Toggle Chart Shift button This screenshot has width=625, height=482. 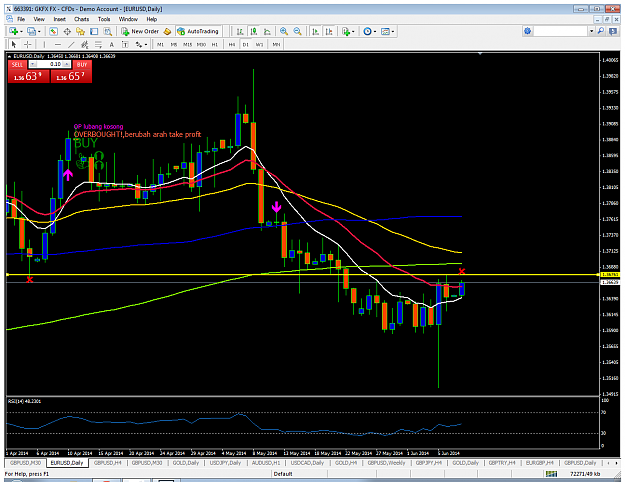click(x=329, y=31)
